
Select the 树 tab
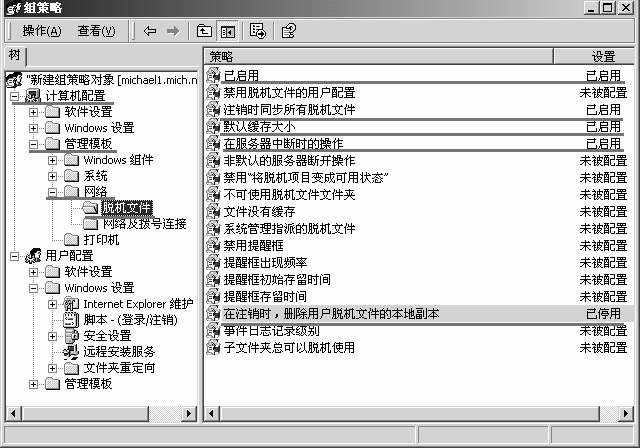tap(15, 55)
